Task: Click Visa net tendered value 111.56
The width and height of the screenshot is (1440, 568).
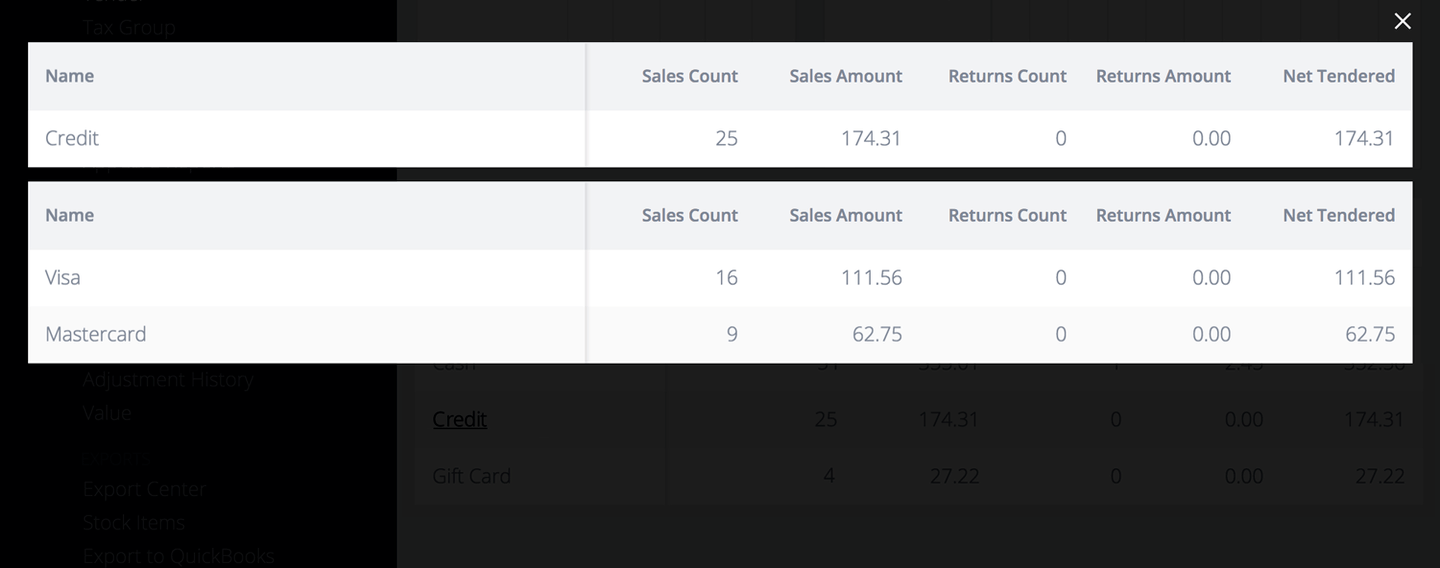Action: click(x=1364, y=277)
